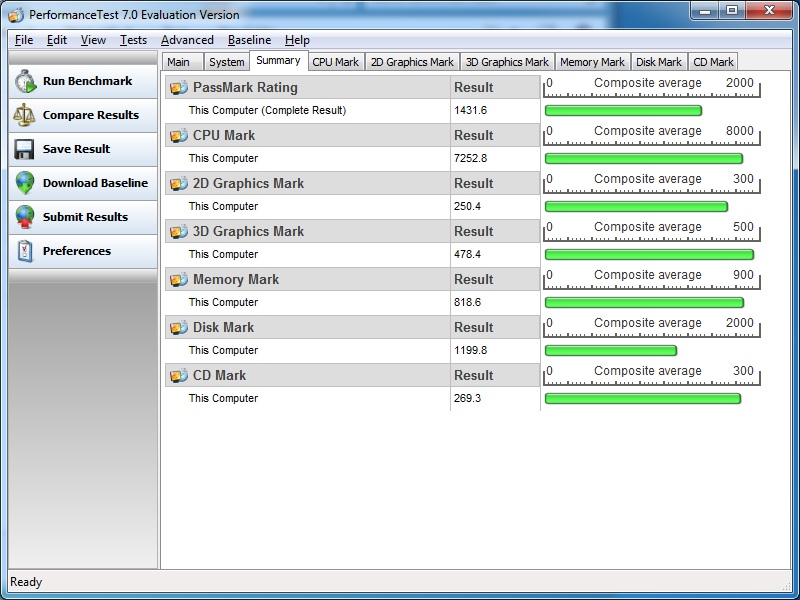Click the Save Result floppy disk icon
The height and width of the screenshot is (600, 800).
pos(24,149)
